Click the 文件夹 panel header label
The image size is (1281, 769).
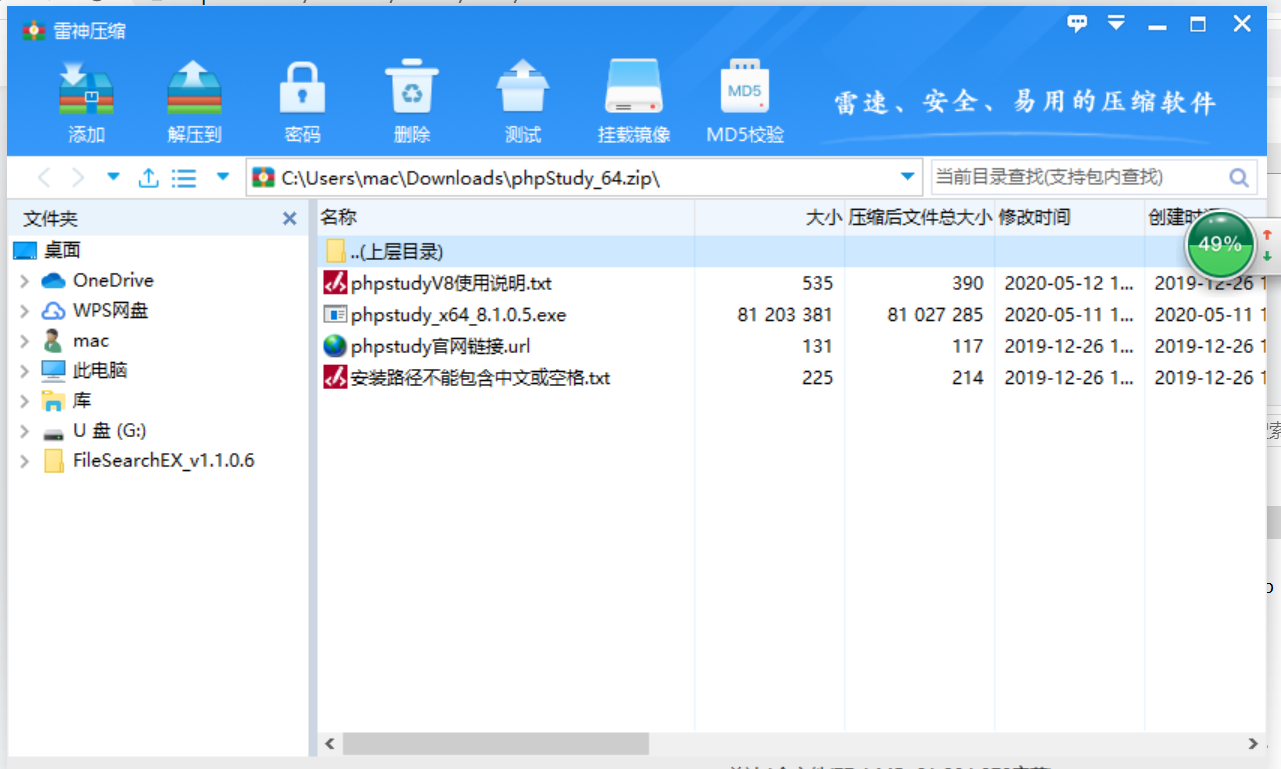50,218
